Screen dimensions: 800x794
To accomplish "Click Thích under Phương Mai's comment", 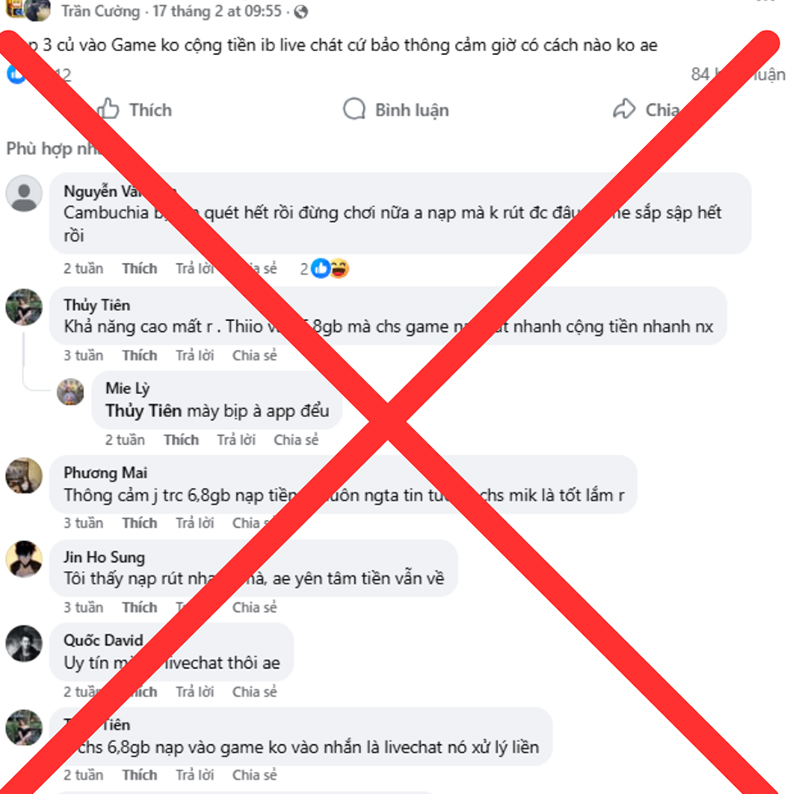I will (140, 523).
